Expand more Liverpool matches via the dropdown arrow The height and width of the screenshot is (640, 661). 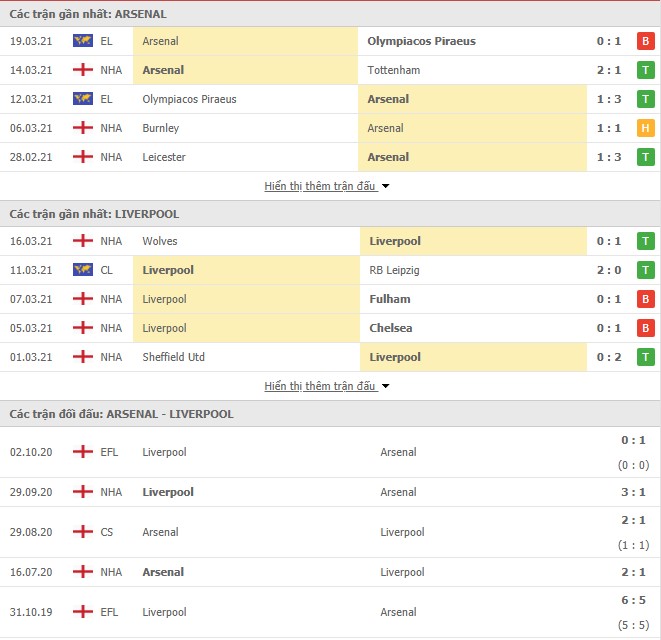(385, 386)
